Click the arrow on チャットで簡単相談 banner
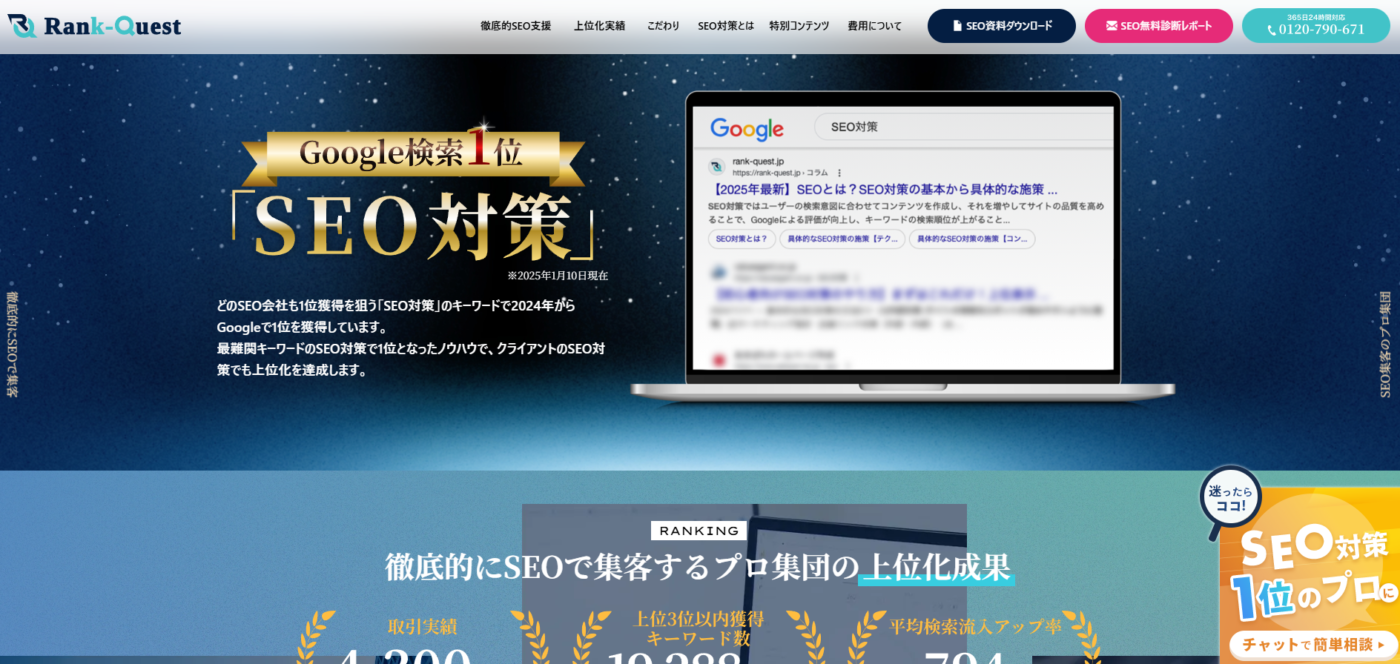This screenshot has width=1400, height=664. 1381,643
